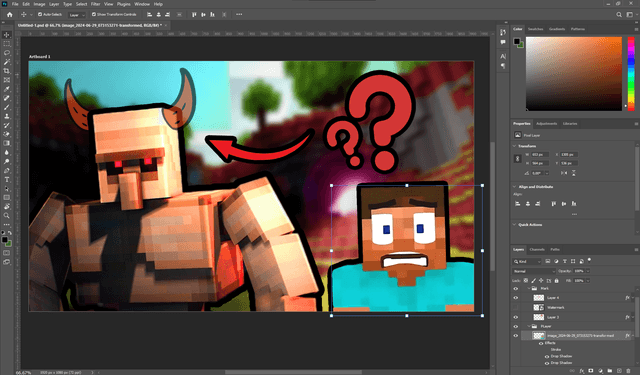Select the Eyedropper tool
The width and height of the screenshot is (640, 375).
click(7, 89)
